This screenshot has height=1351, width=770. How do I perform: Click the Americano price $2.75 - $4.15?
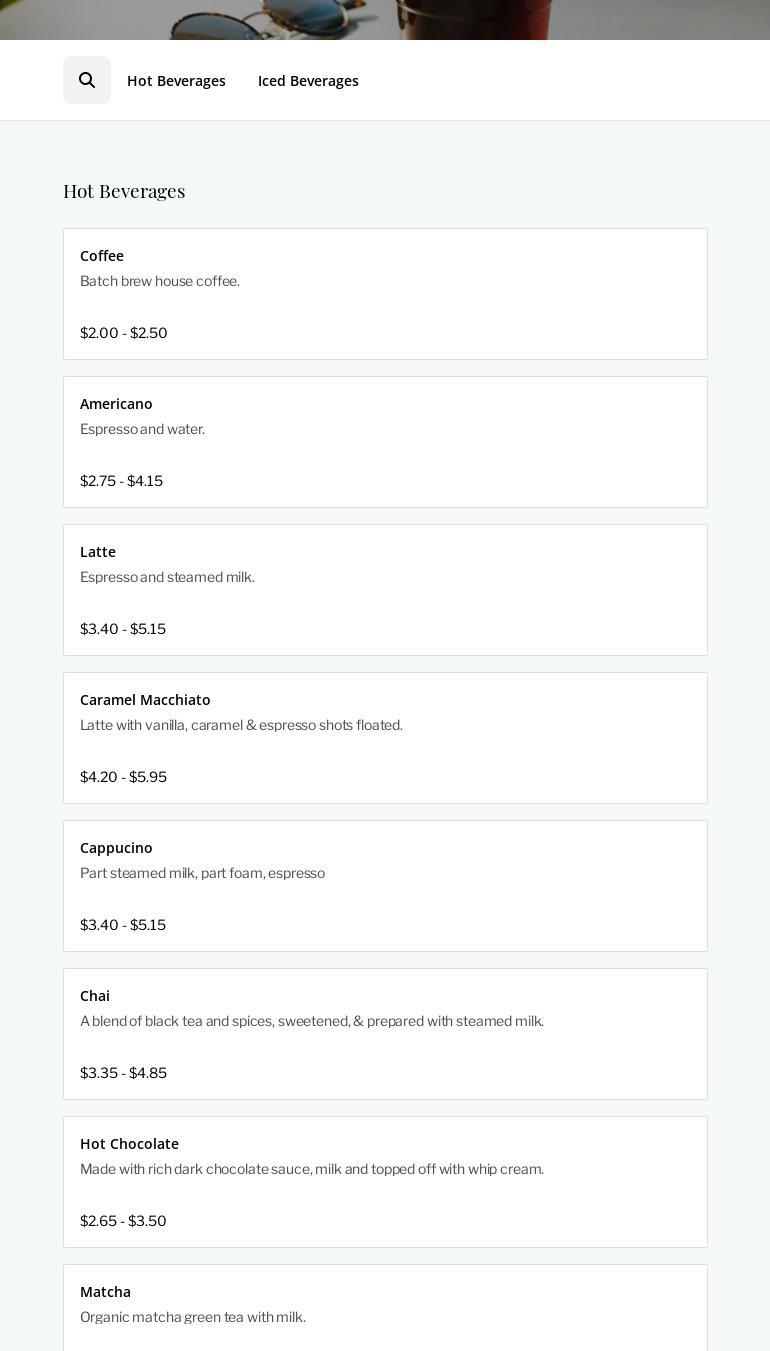pyautogui.click(x=121, y=481)
